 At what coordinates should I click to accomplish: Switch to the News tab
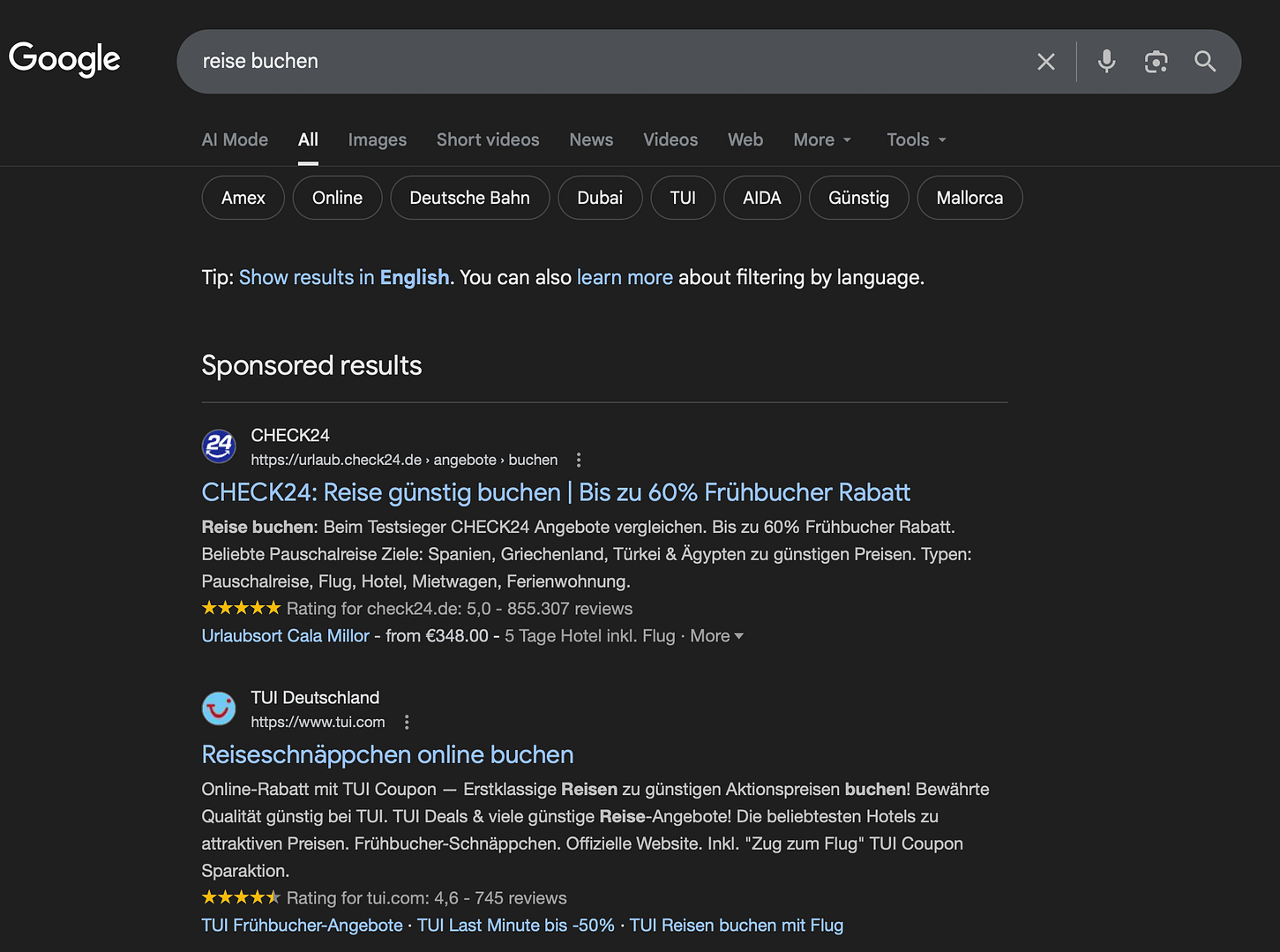pyautogui.click(x=590, y=139)
